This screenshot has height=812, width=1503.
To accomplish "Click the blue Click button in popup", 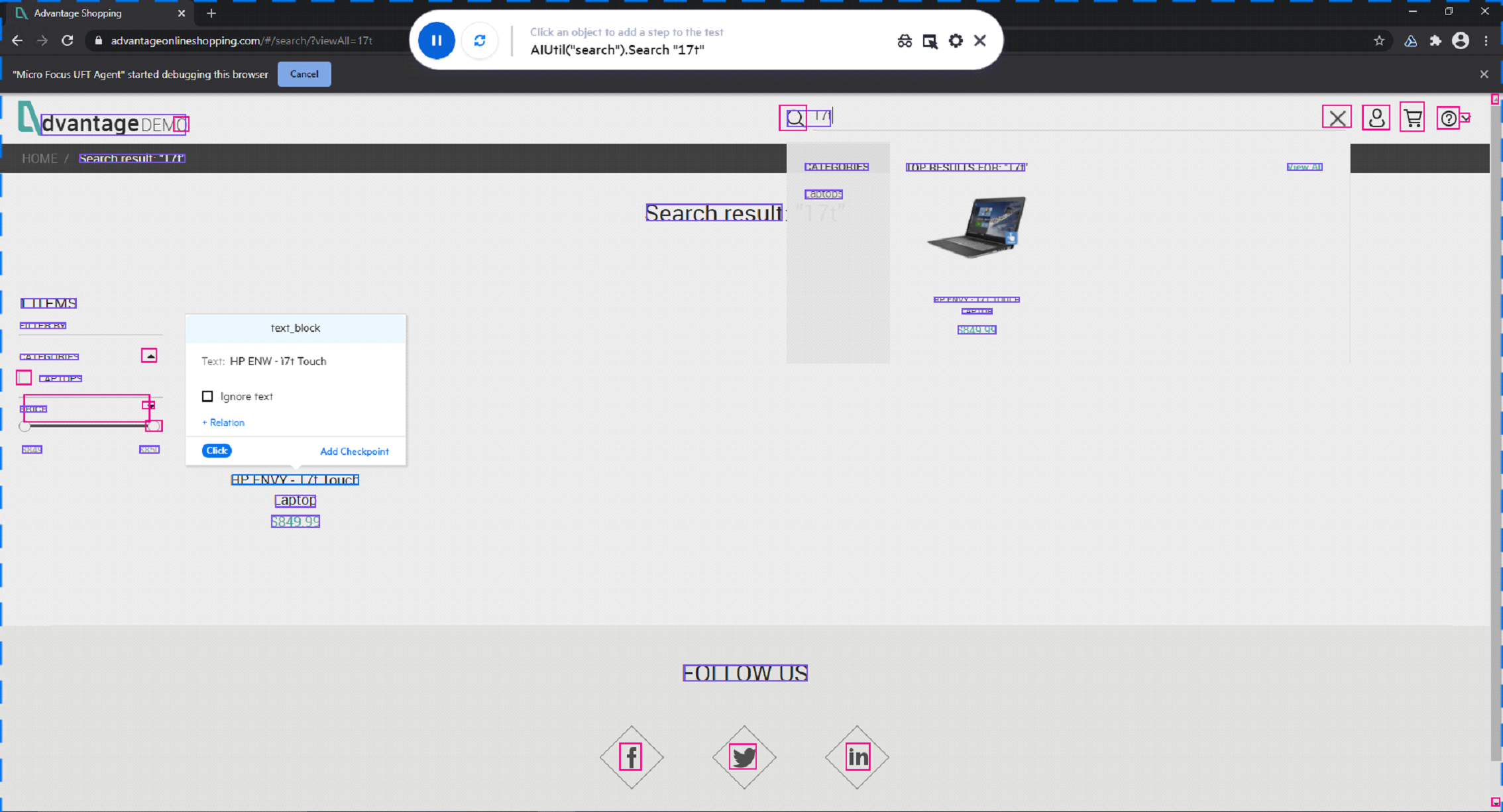I will [x=217, y=450].
